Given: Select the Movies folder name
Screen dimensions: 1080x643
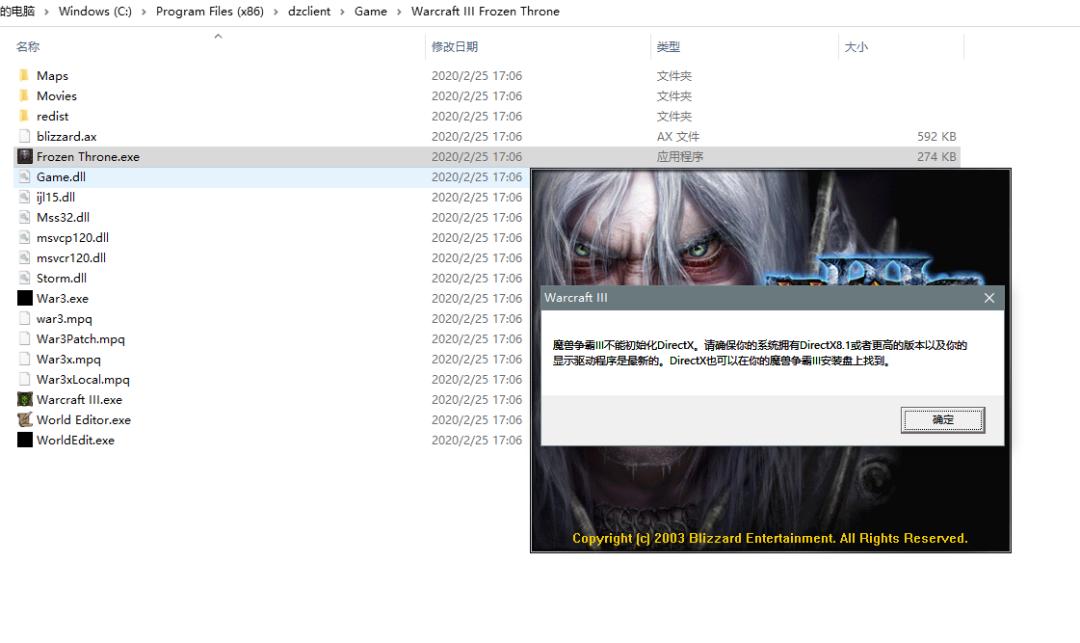Looking at the screenshot, I should point(56,96).
